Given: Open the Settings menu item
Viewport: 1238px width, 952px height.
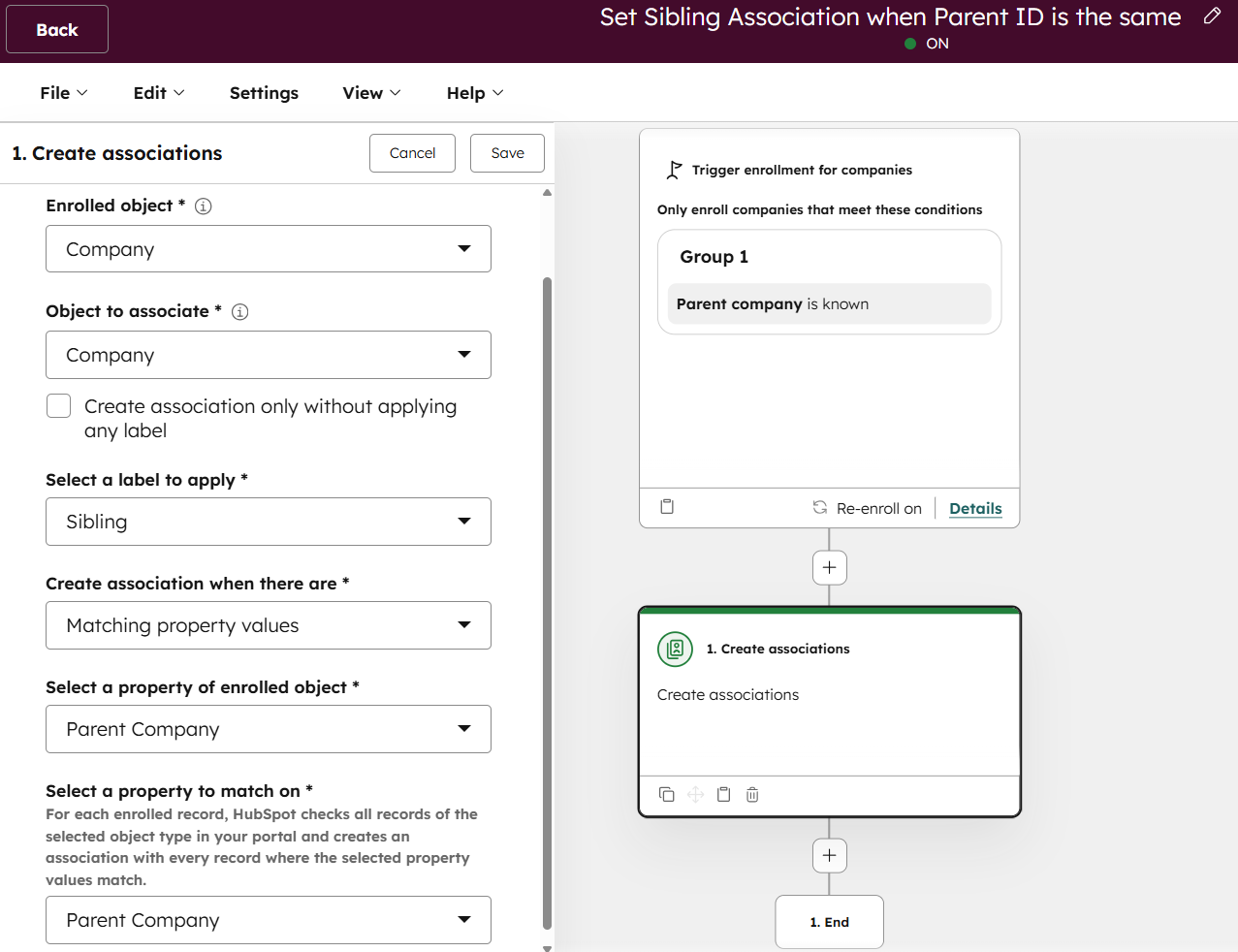Looking at the screenshot, I should (264, 93).
